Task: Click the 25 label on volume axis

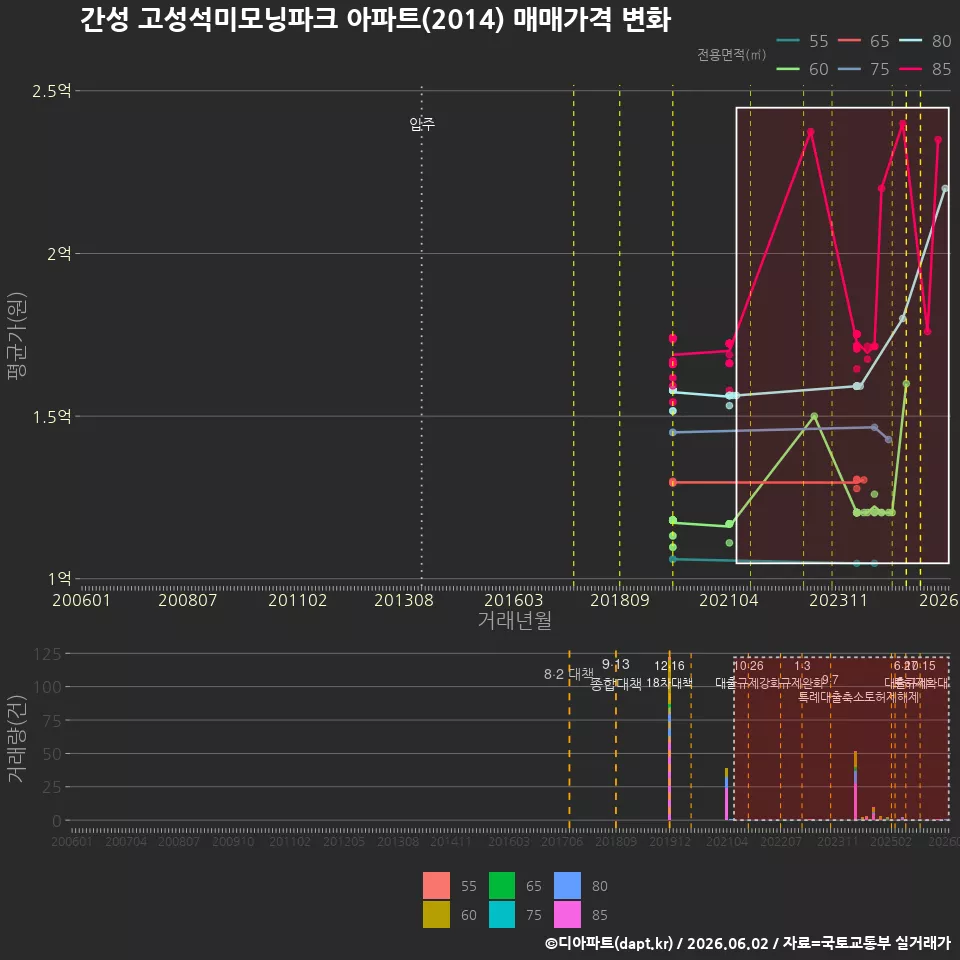Action: (52, 787)
